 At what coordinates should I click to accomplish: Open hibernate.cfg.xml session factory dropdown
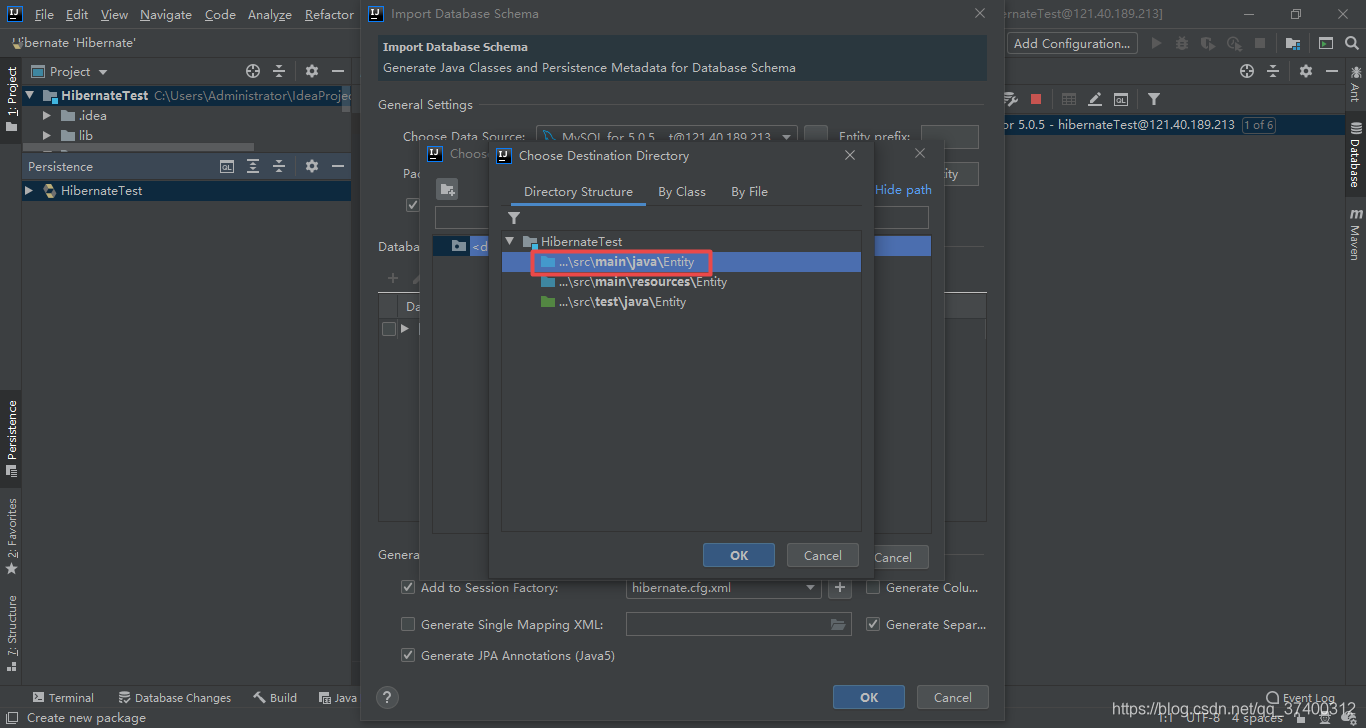point(811,588)
